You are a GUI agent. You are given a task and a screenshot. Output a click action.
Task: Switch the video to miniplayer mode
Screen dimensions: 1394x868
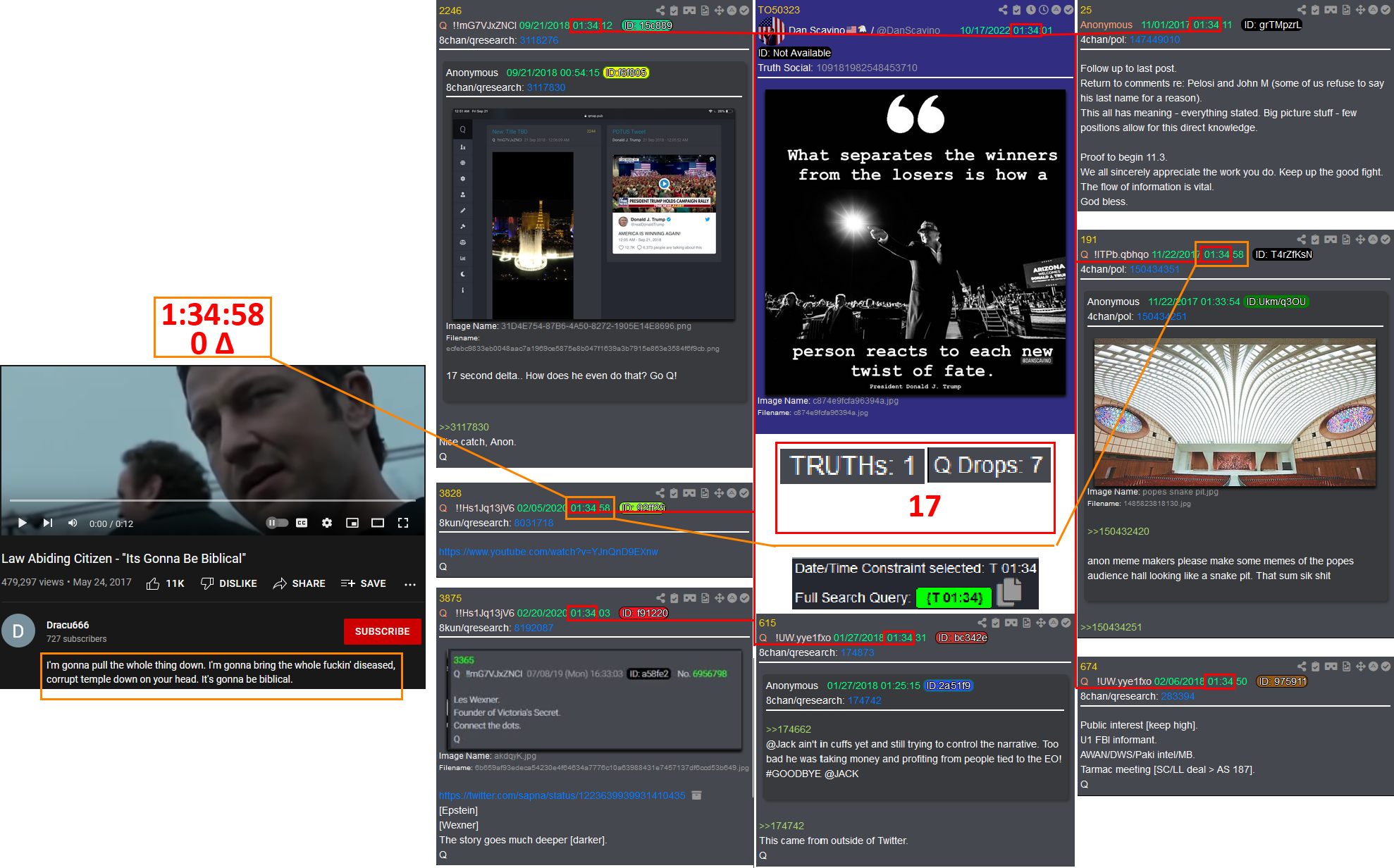coord(352,523)
